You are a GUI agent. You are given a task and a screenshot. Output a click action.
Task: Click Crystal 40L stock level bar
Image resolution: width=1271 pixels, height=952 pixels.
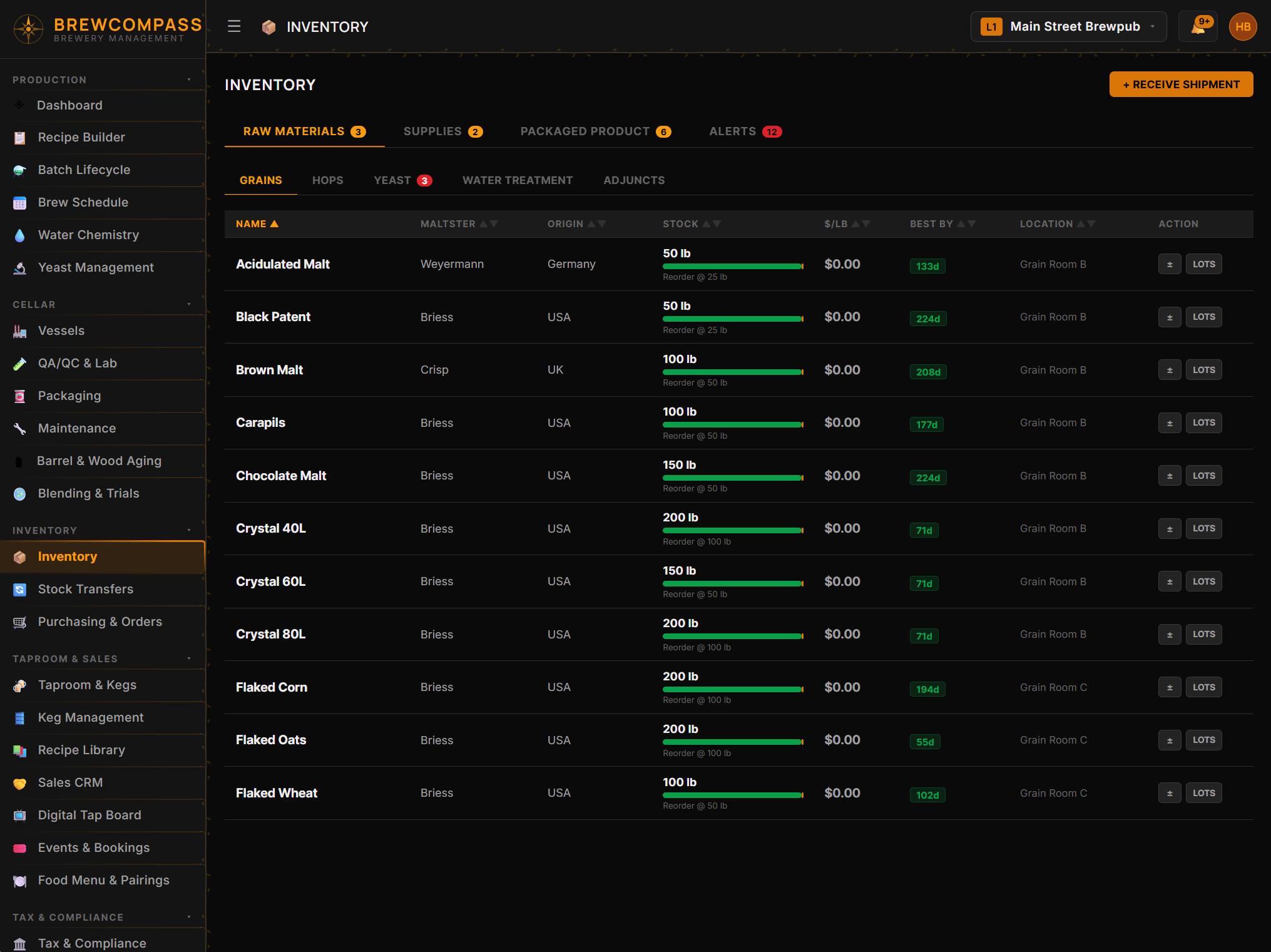[733, 530]
